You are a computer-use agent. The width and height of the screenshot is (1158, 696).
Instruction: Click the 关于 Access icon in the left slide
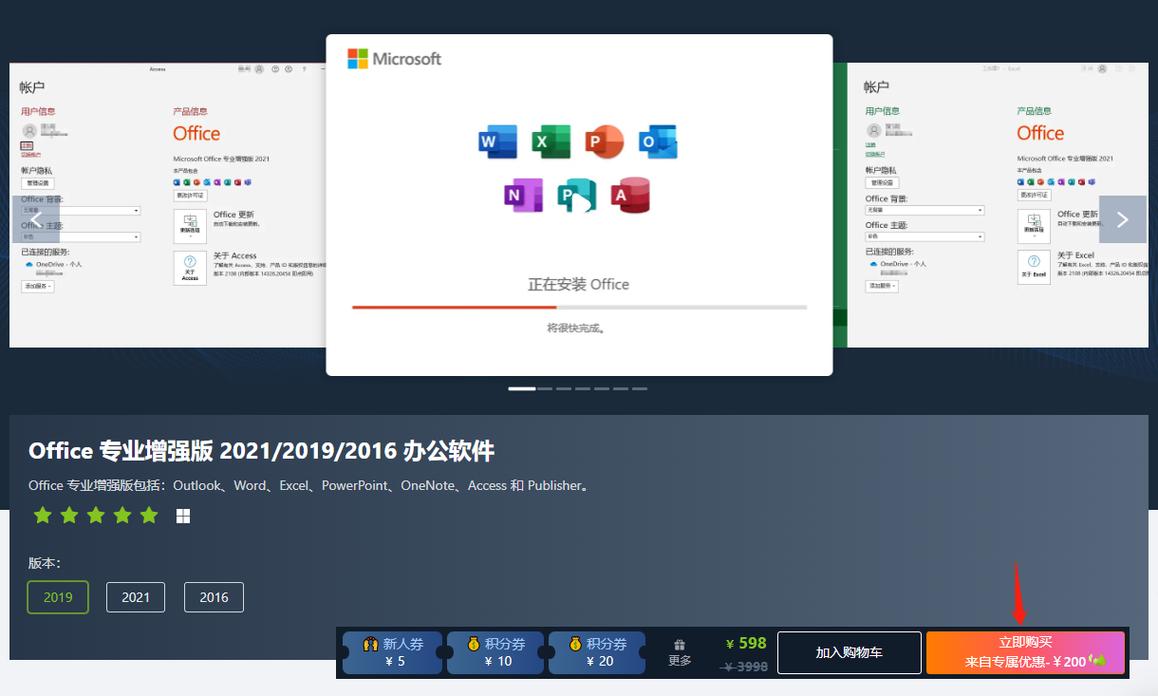pyautogui.click(x=190, y=268)
